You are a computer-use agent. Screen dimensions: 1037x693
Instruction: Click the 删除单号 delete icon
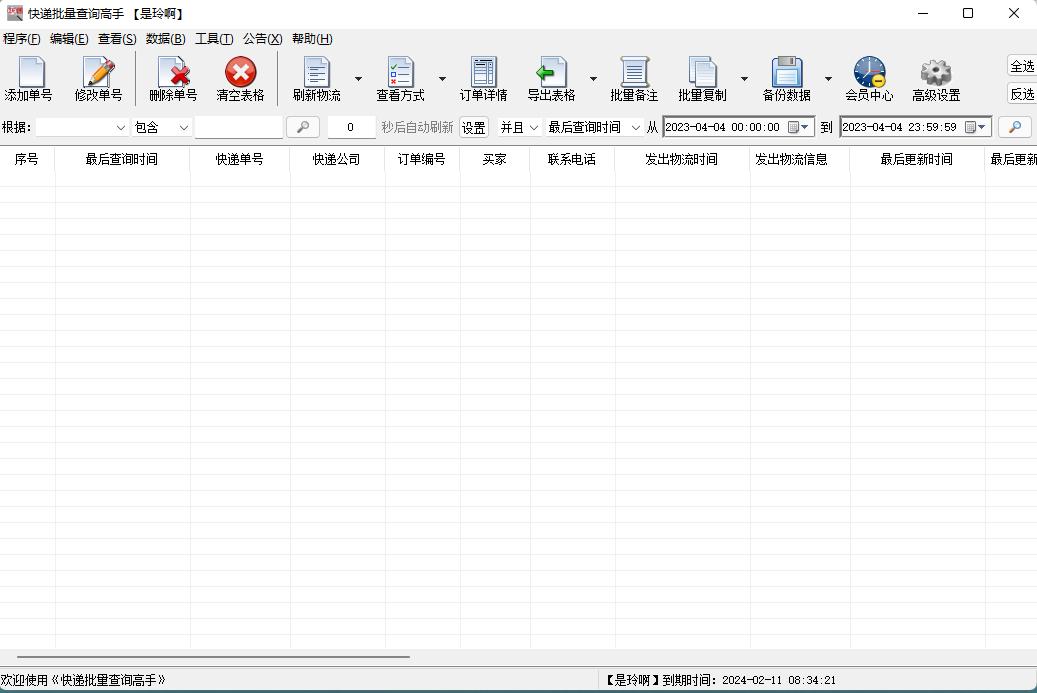point(173,79)
